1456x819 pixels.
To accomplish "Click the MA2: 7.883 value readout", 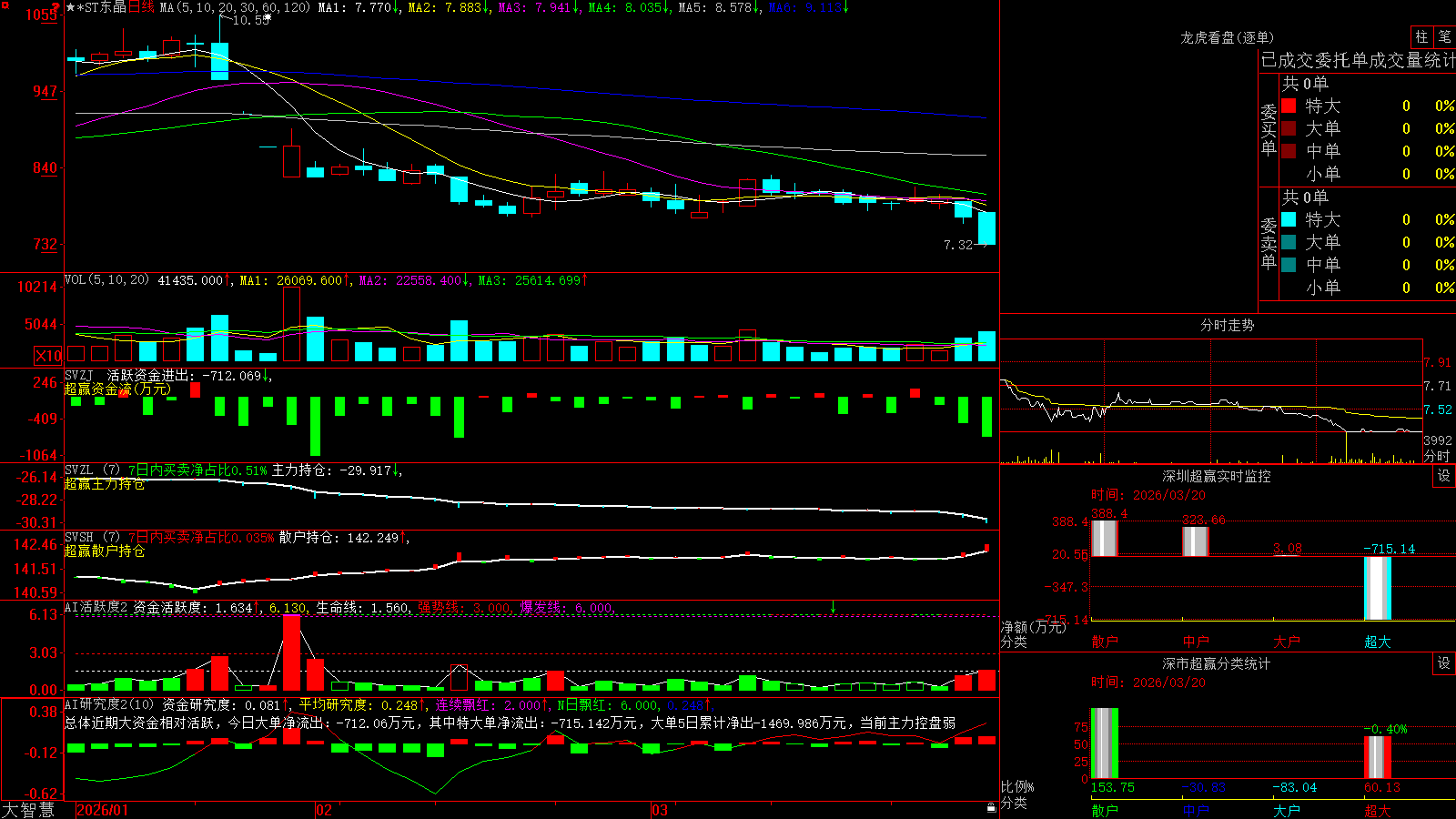I will tap(450, 7).
